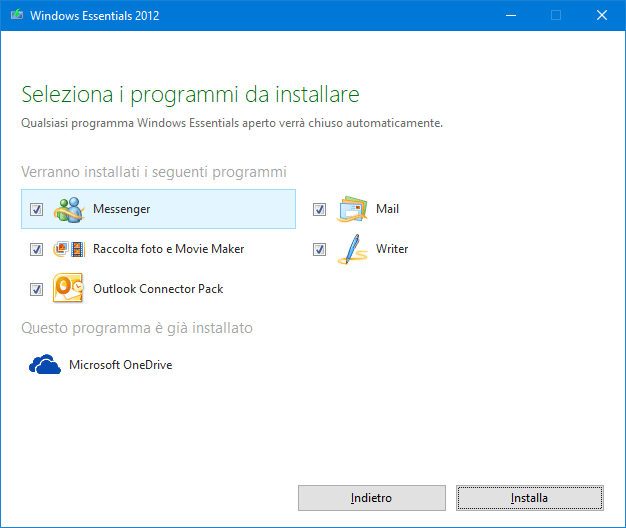Click the Messenger program icon
Screen dimensions: 626x528
pyautogui.click(x=68, y=209)
